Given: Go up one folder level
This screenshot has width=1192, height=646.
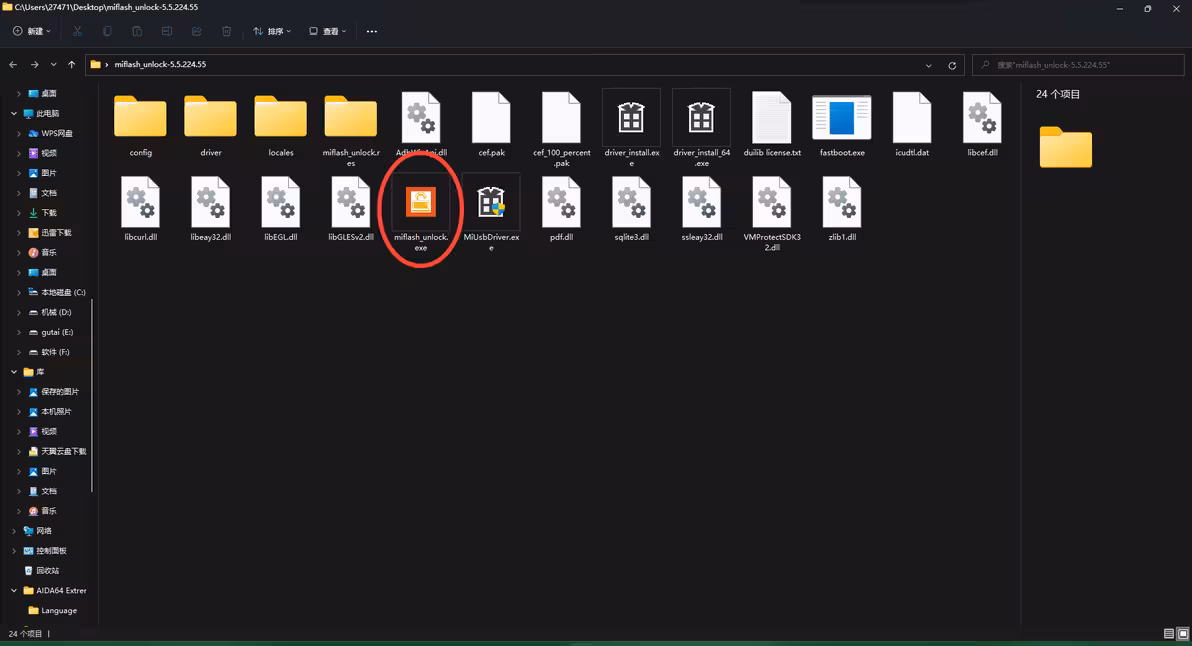Looking at the screenshot, I should [x=71, y=65].
